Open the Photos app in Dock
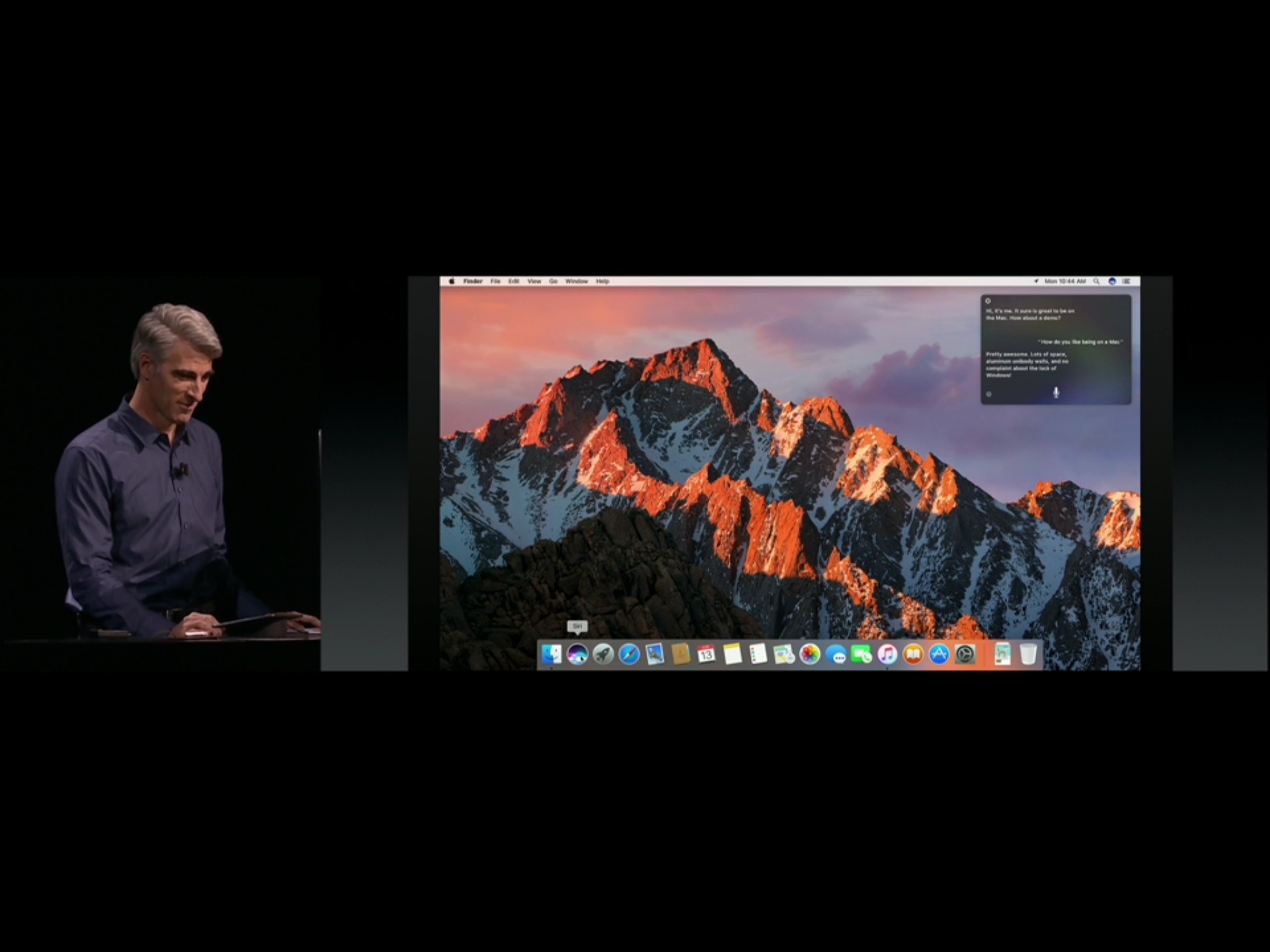Screen dimensions: 1270x952 810,654
